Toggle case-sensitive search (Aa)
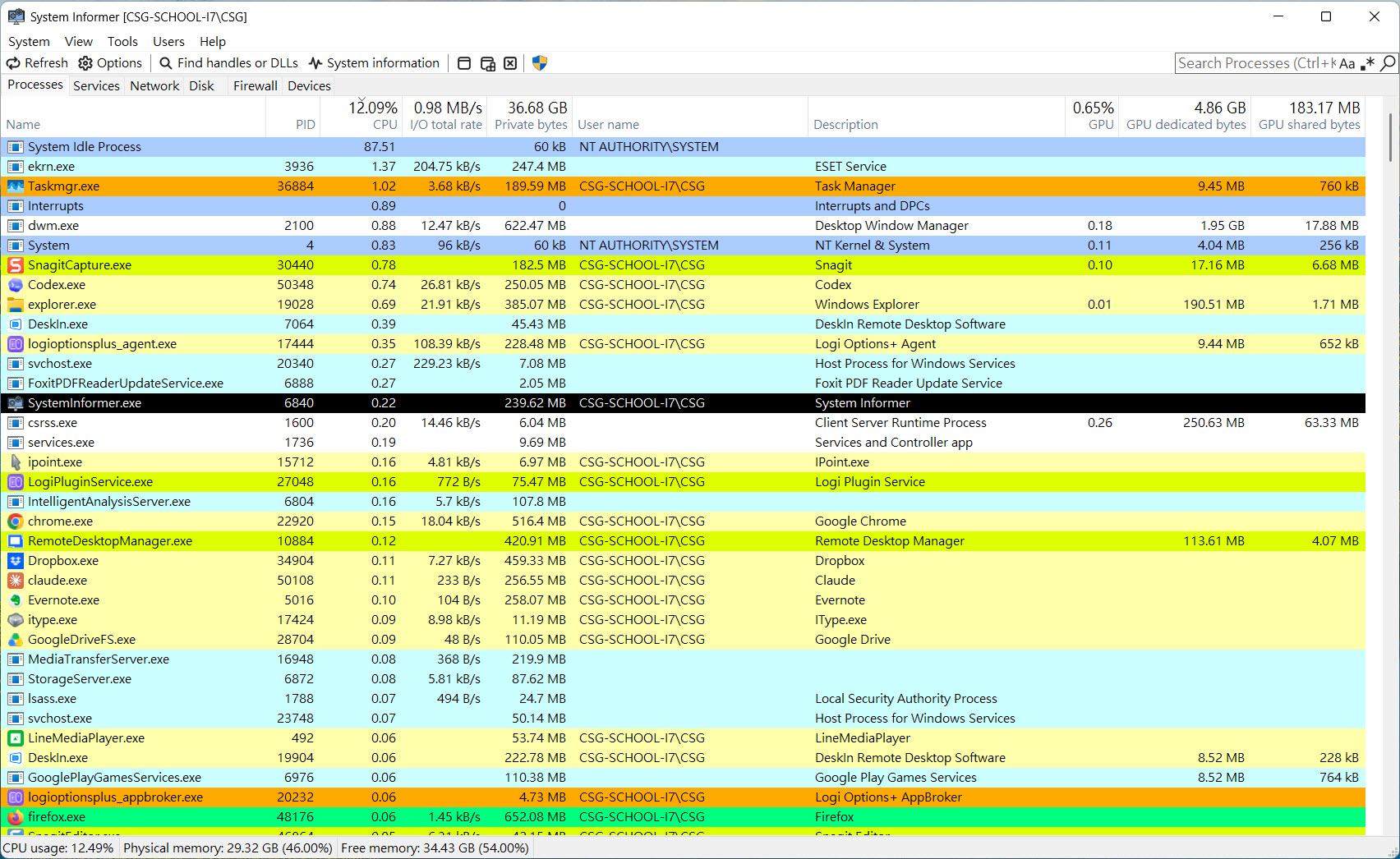 [x=1347, y=63]
